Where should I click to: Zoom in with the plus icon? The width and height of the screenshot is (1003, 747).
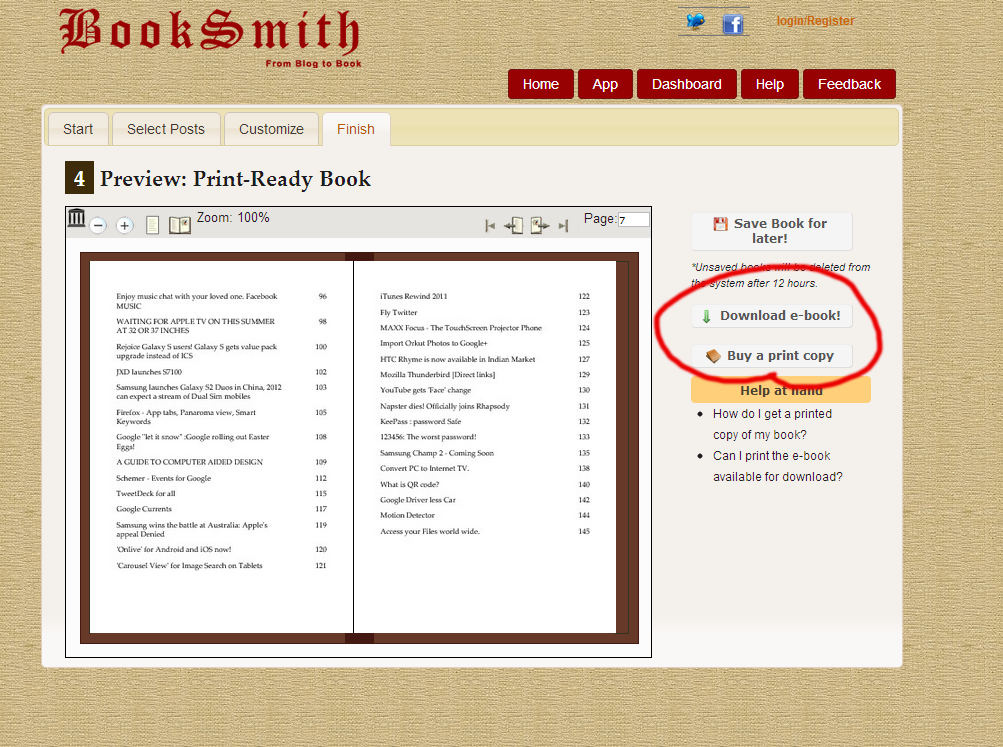point(125,225)
